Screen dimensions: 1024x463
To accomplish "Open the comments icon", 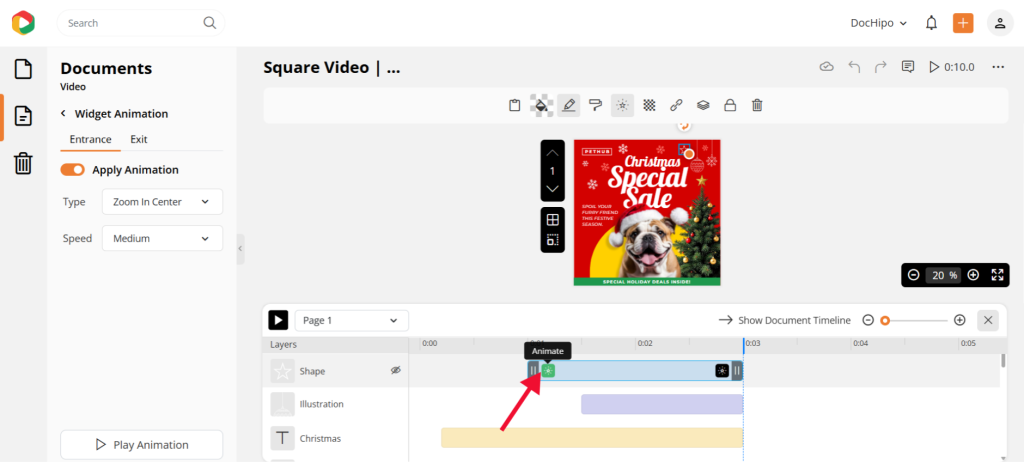I will click(x=908, y=67).
